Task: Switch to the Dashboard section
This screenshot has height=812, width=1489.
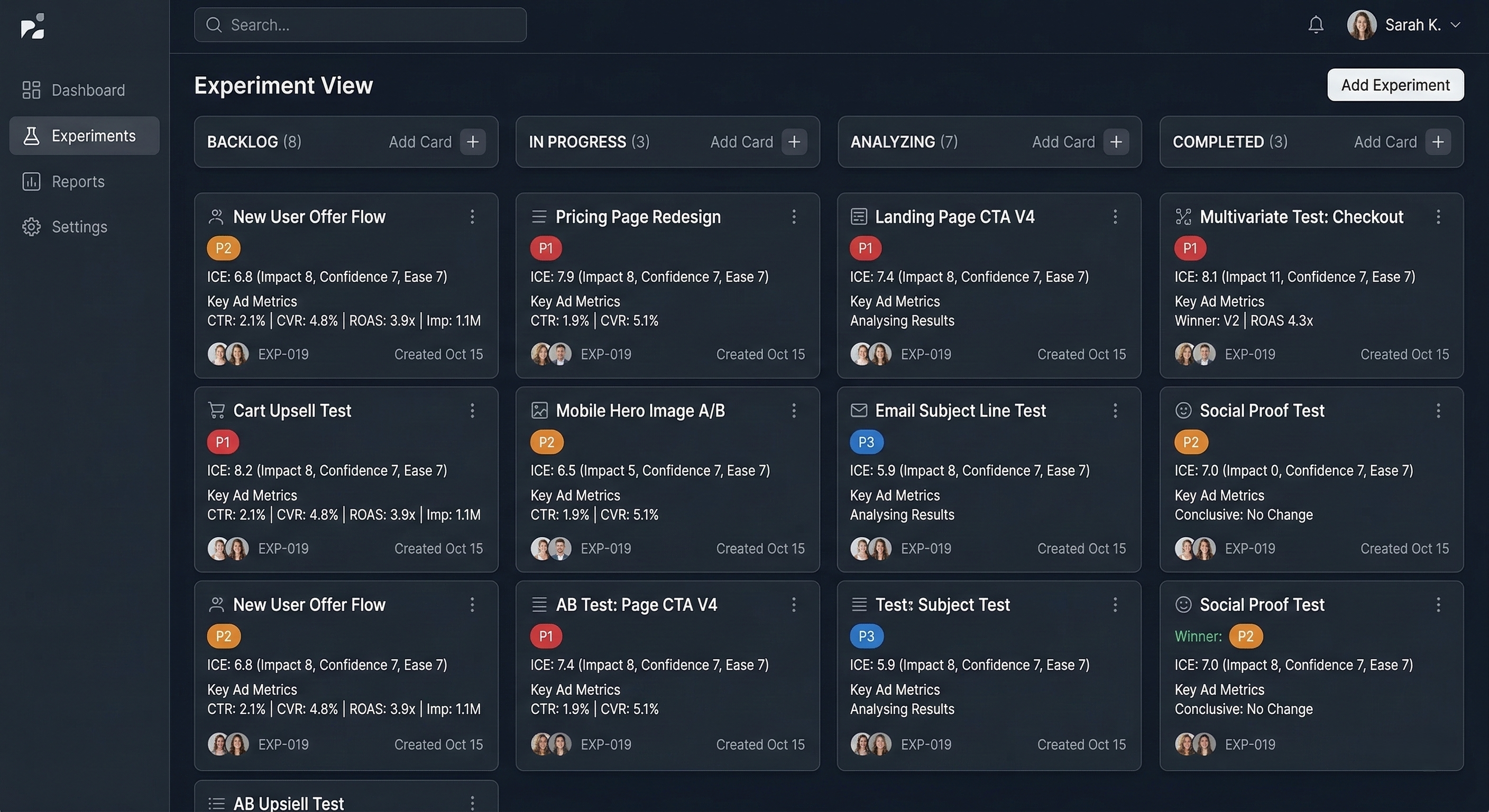Action: (x=88, y=90)
